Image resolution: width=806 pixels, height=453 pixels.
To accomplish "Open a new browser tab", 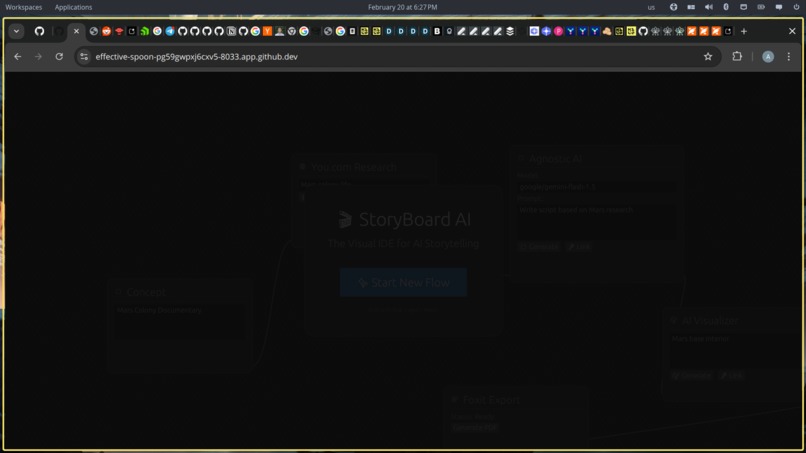I will tap(744, 31).
